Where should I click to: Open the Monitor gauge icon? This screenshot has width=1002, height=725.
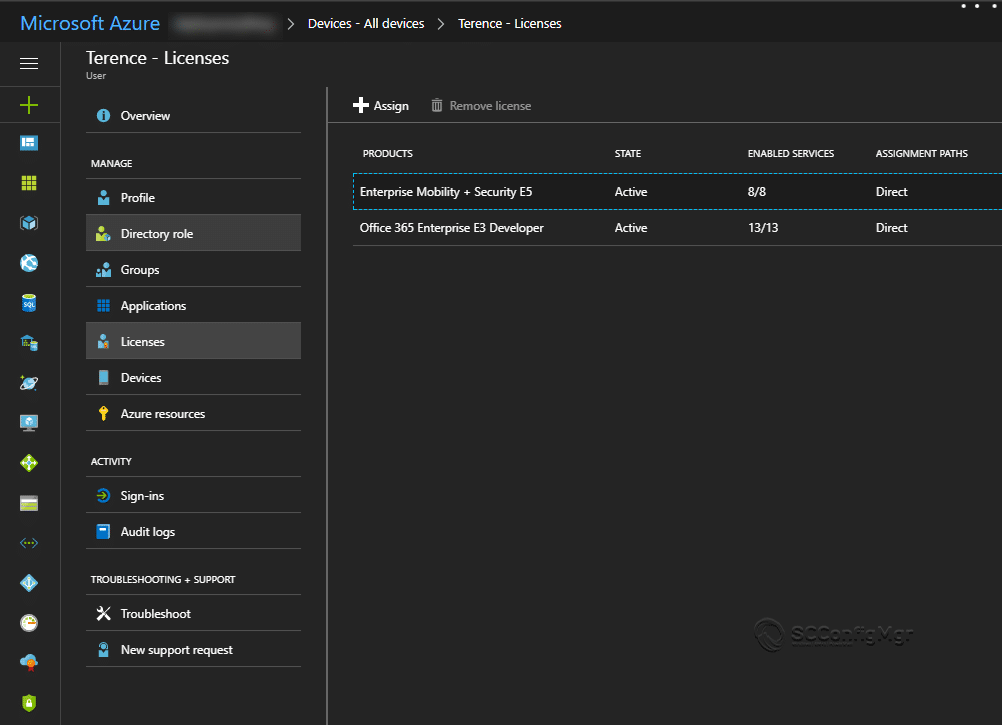(29, 623)
